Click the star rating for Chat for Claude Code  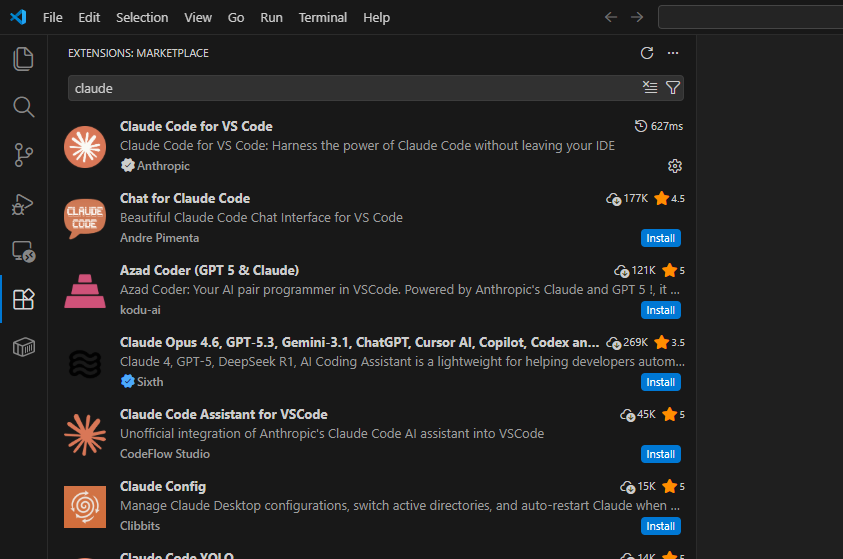click(x=669, y=198)
